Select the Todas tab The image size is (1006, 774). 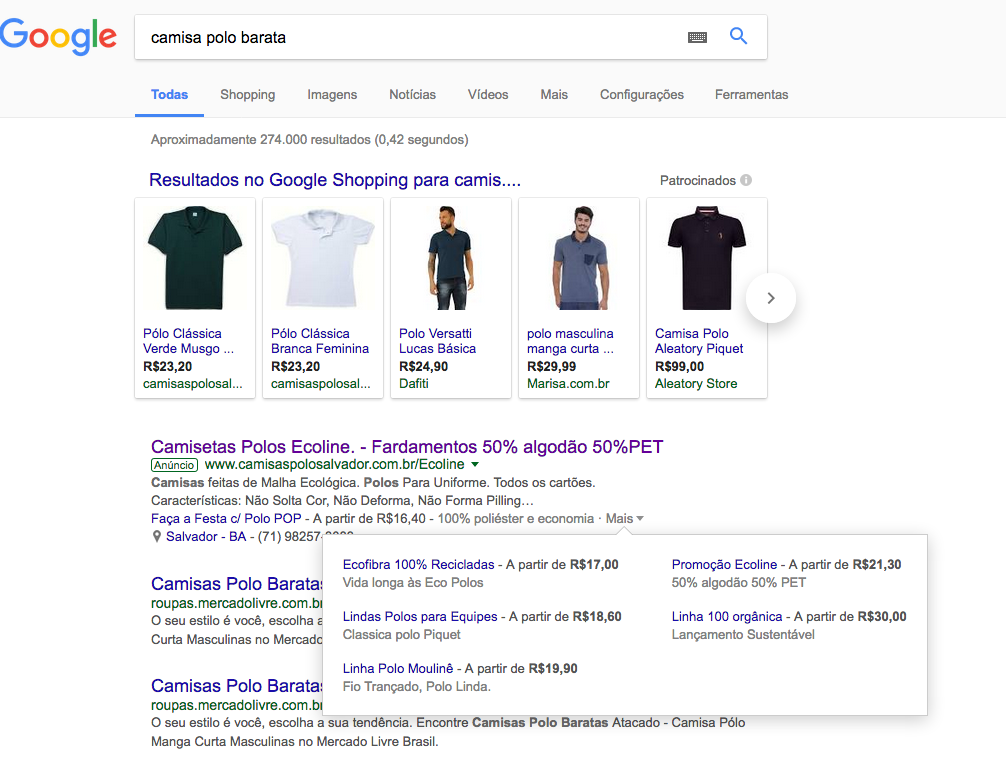pyautogui.click(x=169, y=94)
